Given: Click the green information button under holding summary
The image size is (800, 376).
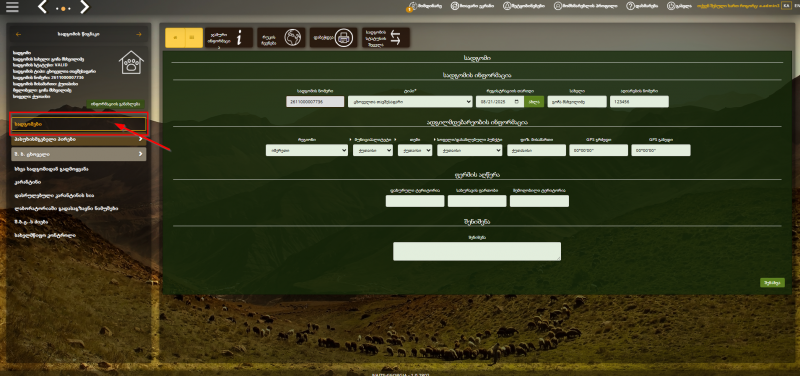Looking at the screenshot, I should [x=115, y=104].
